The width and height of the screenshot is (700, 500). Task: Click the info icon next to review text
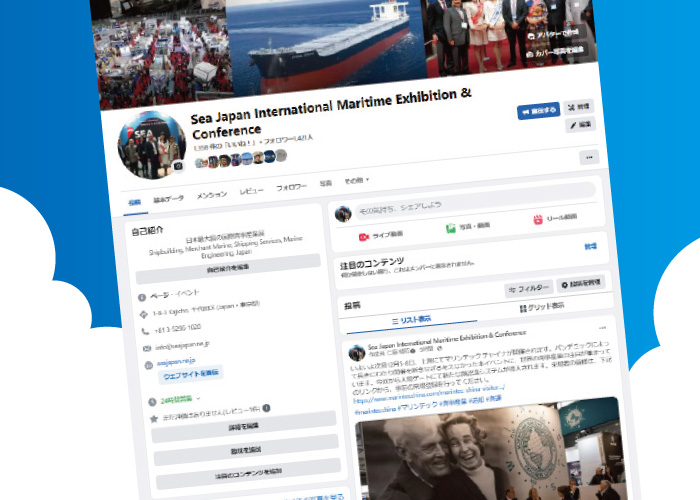coord(267,408)
